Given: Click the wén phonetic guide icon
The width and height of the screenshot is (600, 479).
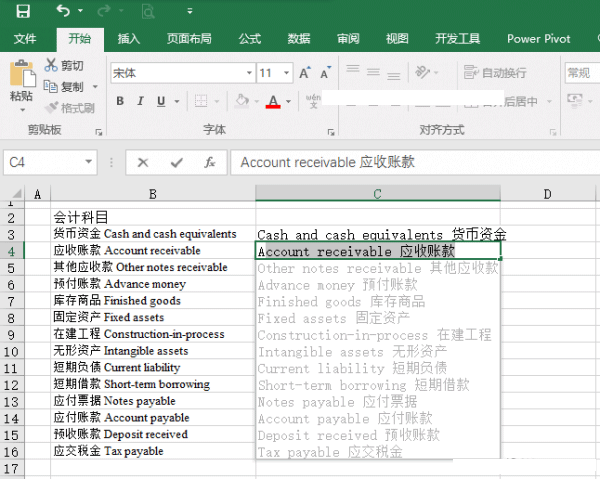Looking at the screenshot, I should [313, 101].
